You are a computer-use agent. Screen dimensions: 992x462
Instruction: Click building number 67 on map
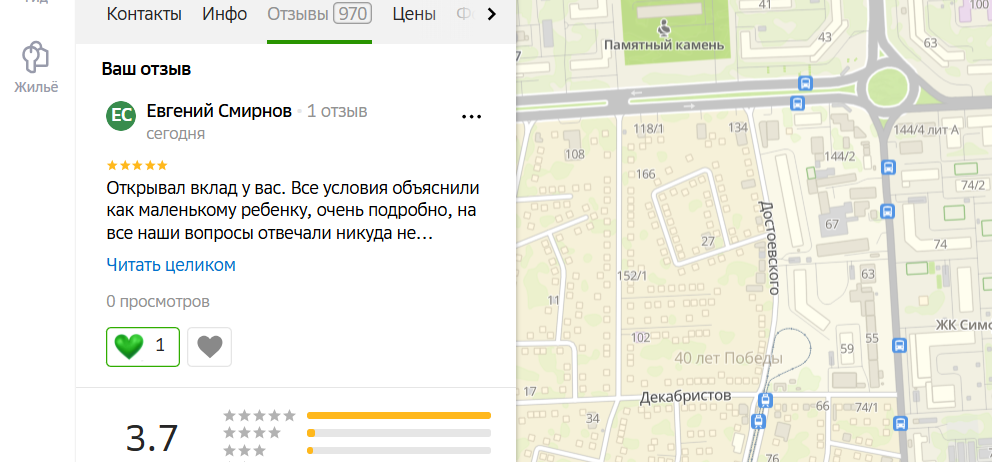pyautogui.click(x=832, y=225)
